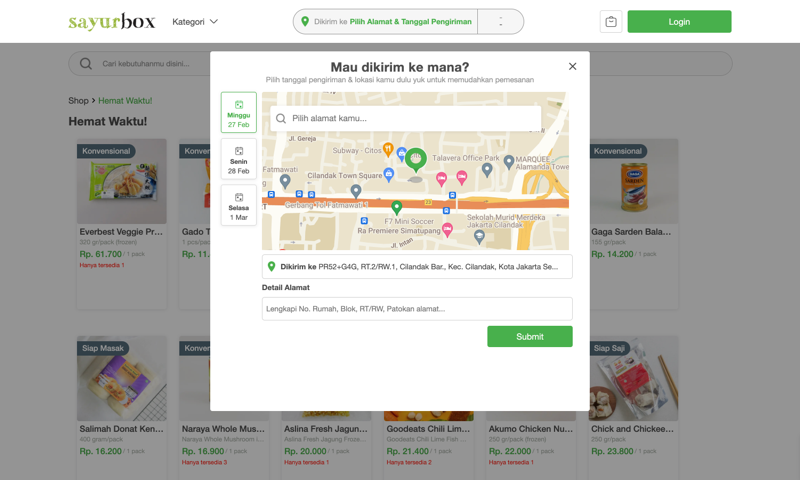Close the delivery address dialog
Viewport: 800px width, 480px height.
(572, 66)
